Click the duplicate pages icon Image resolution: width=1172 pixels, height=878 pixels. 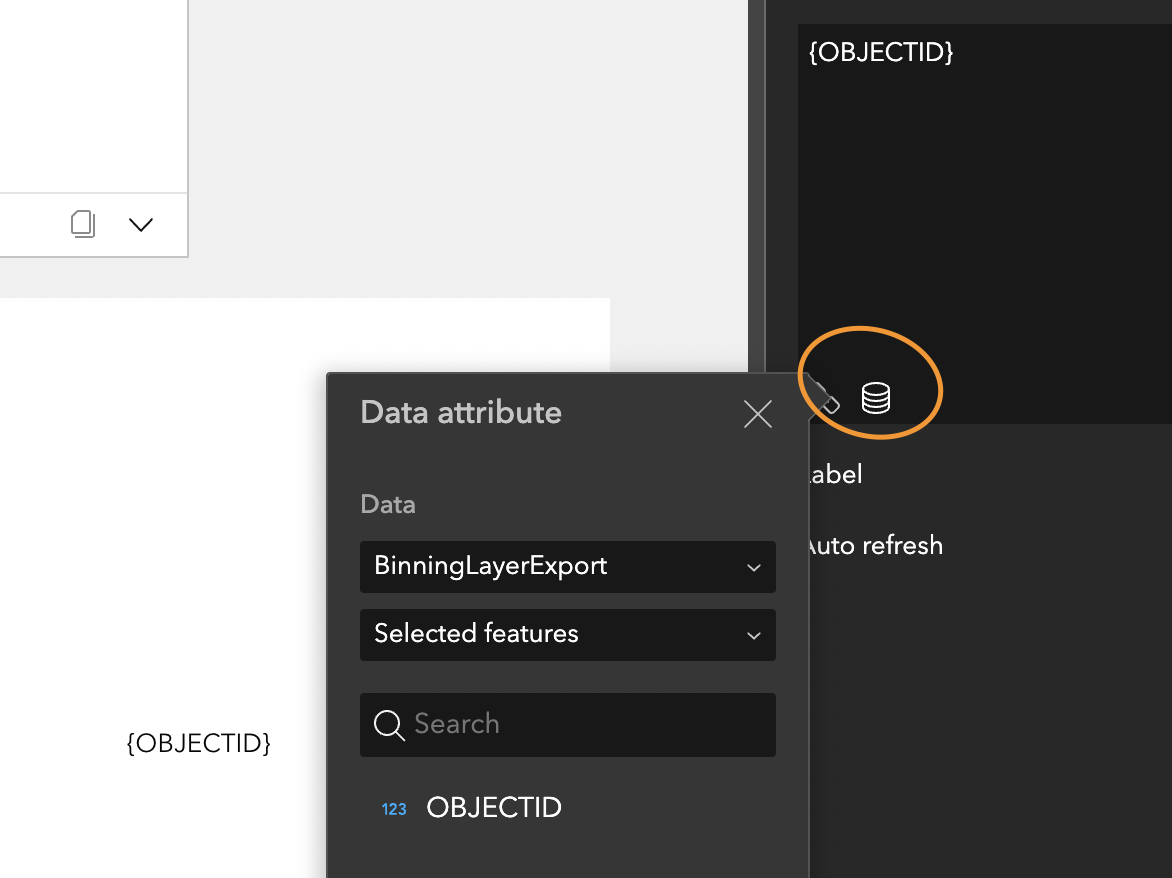click(83, 223)
